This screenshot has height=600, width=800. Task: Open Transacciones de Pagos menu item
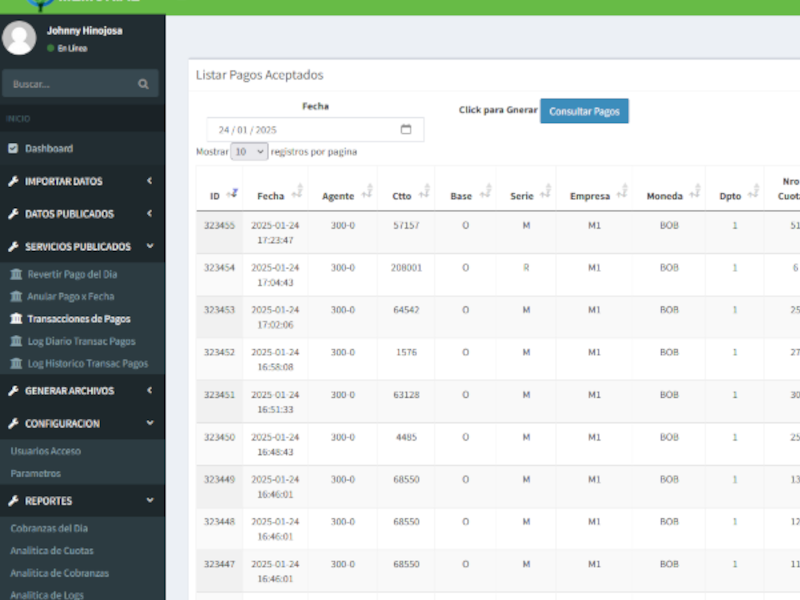click(x=78, y=319)
